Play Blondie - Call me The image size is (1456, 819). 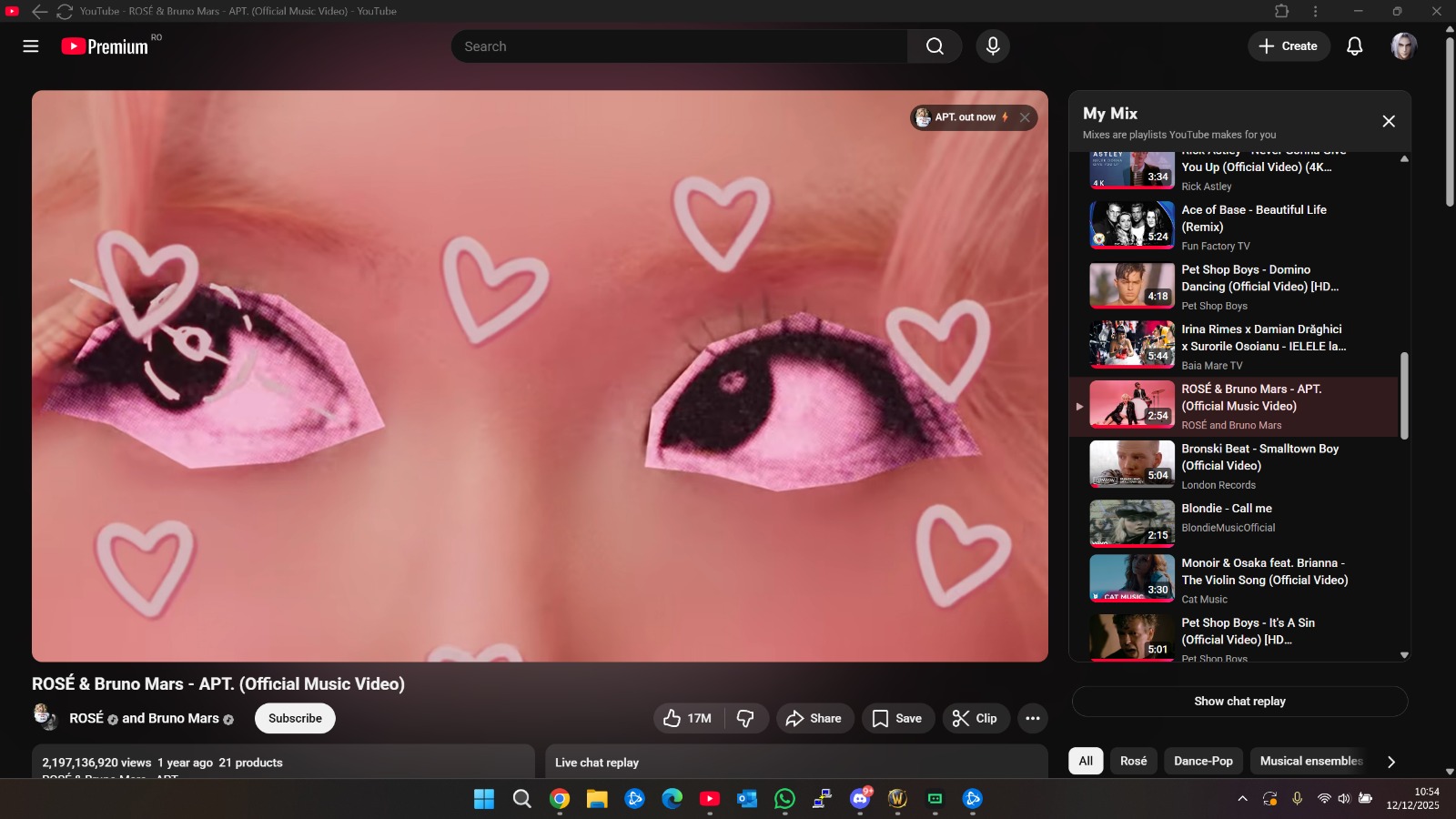1233,523
